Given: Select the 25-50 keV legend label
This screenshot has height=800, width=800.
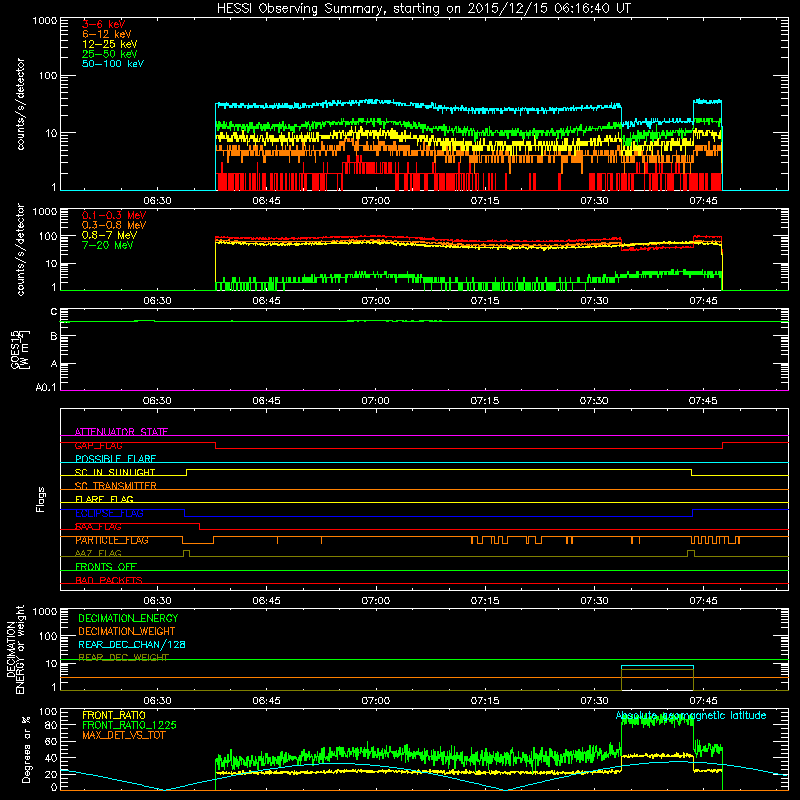Looking at the screenshot, I should click(x=110, y=54).
